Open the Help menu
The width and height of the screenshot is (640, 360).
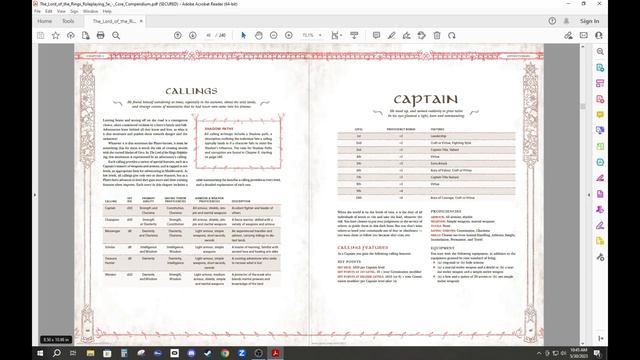pyautogui.click(x=107, y=11)
